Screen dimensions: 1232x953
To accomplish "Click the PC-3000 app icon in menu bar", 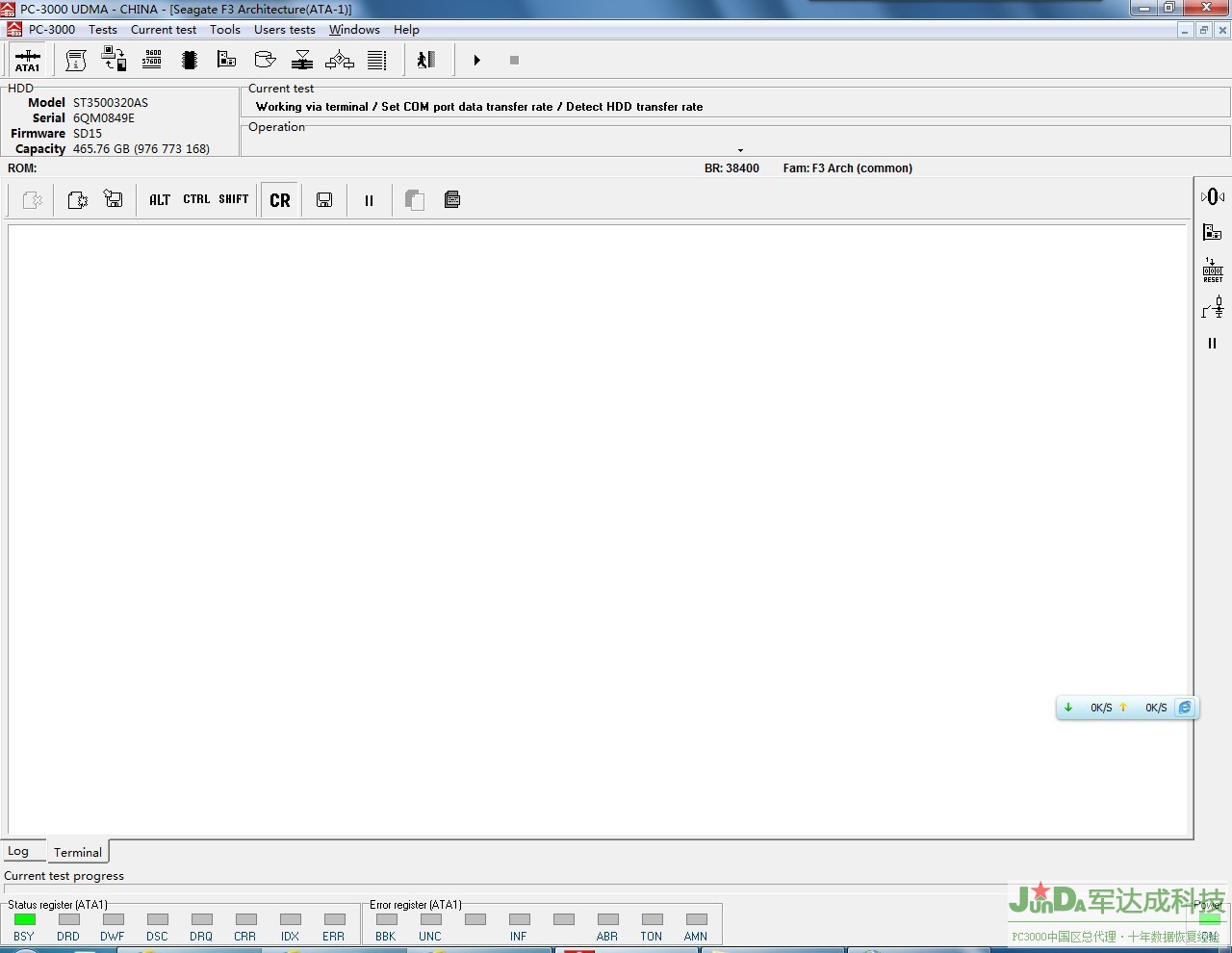I will coord(13,30).
